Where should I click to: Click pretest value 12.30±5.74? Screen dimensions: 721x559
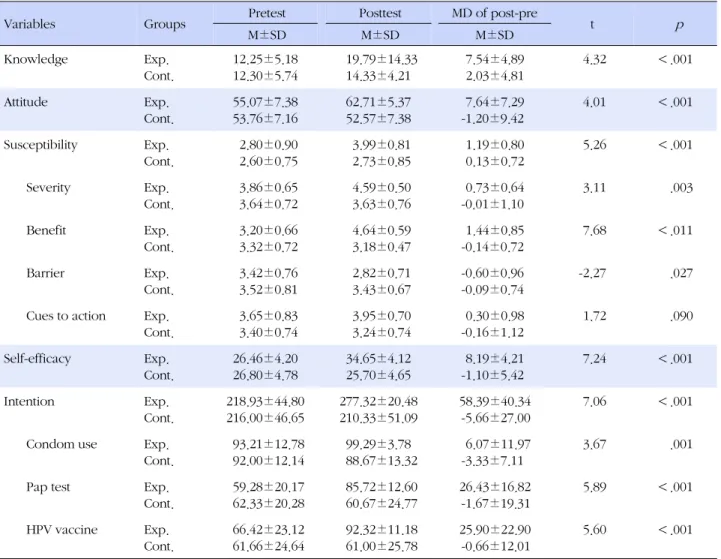(x=265, y=76)
